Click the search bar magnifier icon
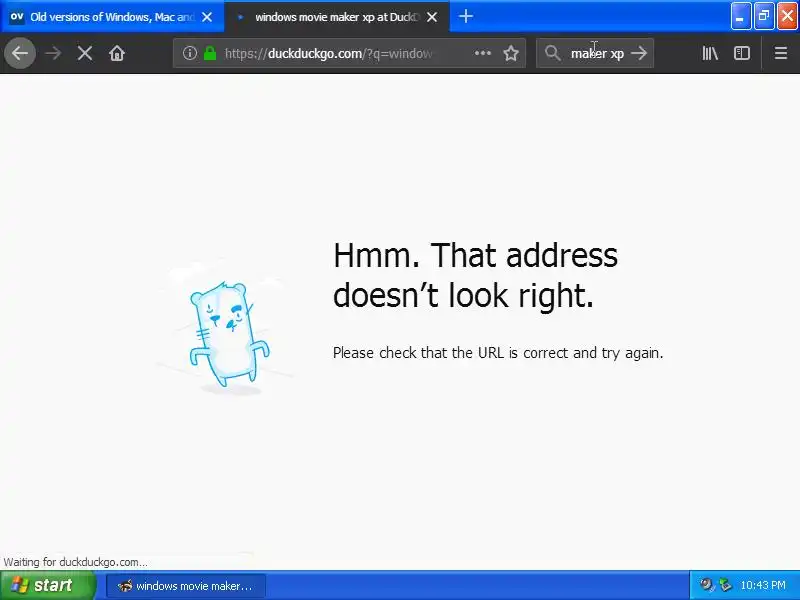The height and width of the screenshot is (600, 800). tap(552, 53)
